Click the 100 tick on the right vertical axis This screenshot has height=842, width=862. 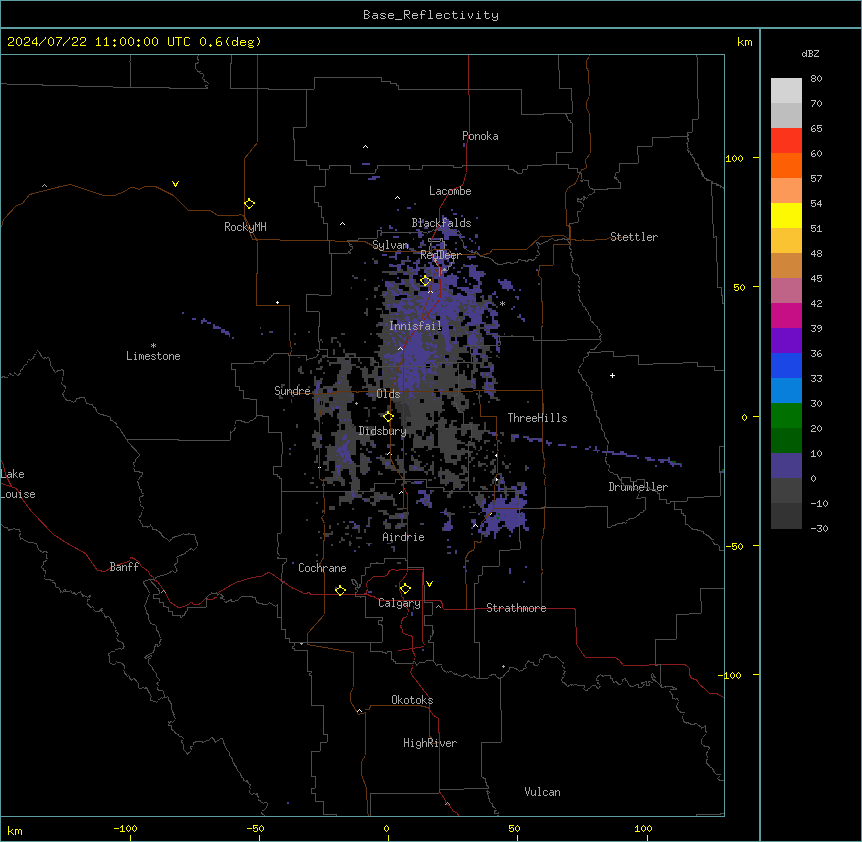pyautogui.click(x=734, y=158)
